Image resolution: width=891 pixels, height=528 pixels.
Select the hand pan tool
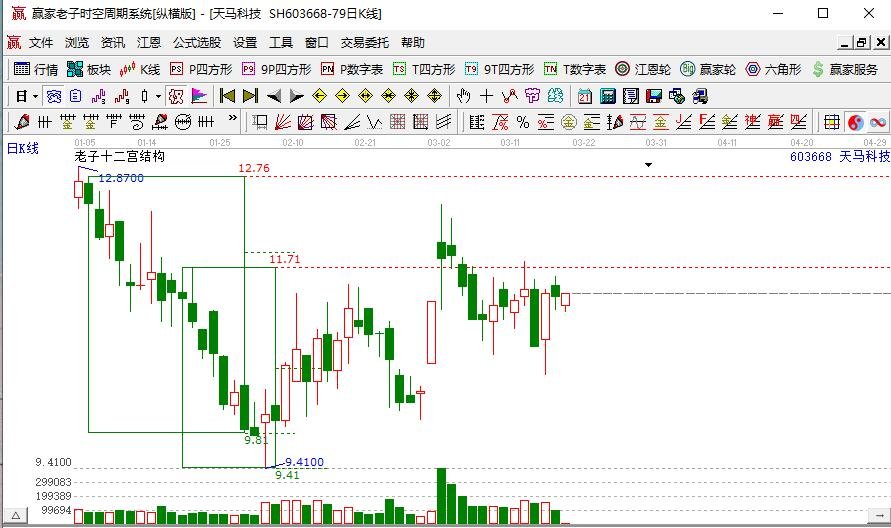click(x=463, y=96)
